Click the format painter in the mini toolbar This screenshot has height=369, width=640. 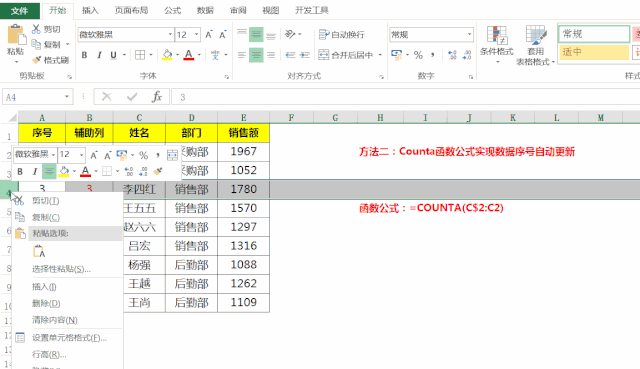tap(158, 171)
